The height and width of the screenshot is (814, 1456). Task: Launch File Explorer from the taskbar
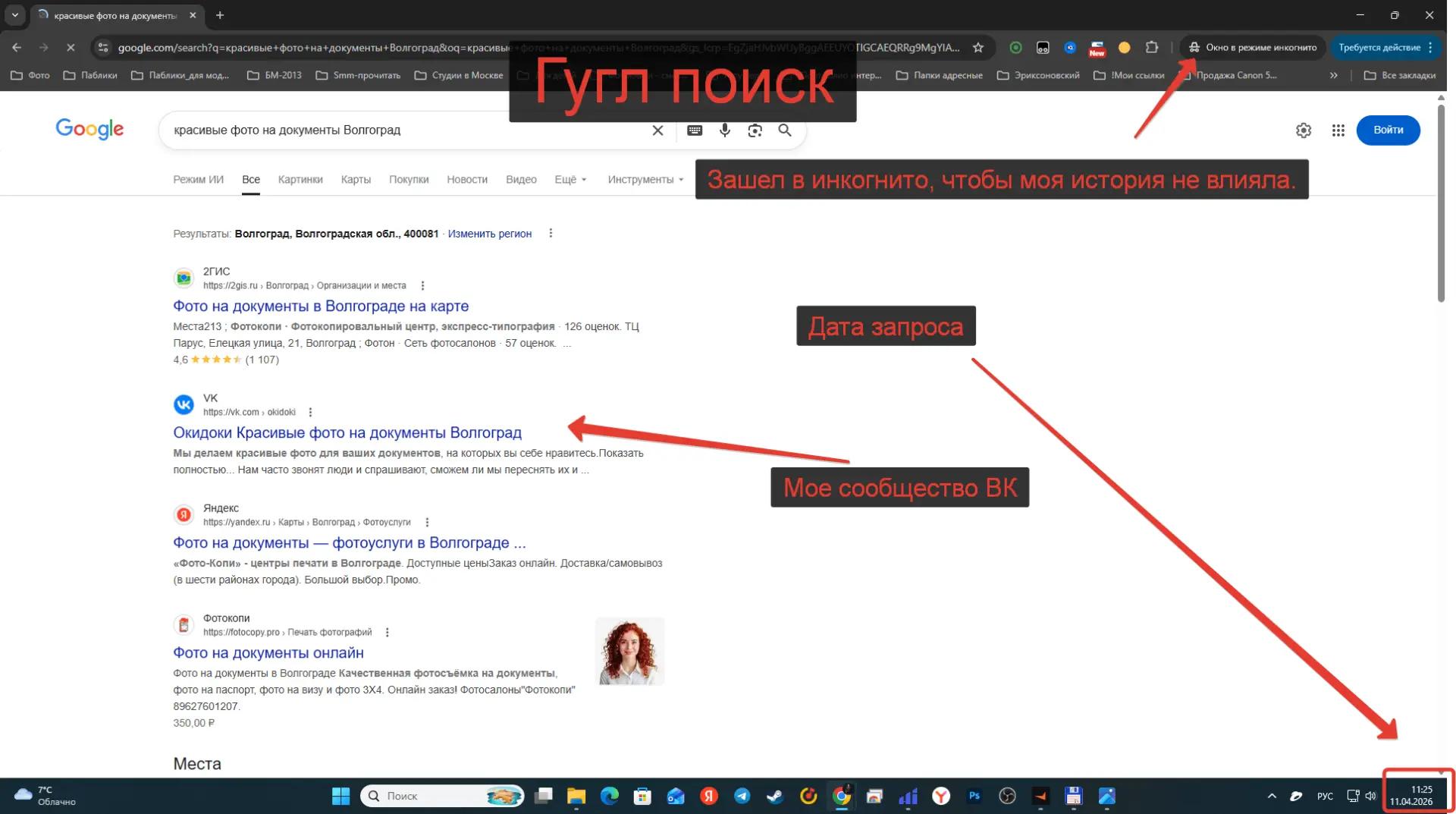576,796
